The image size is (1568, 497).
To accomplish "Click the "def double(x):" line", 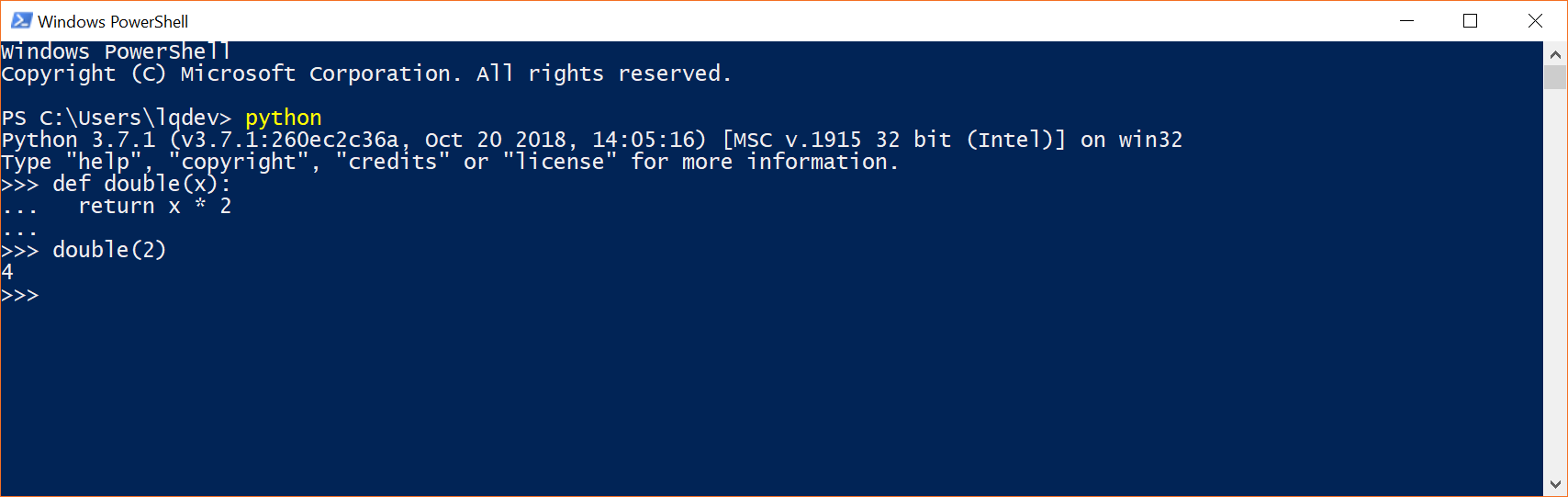I will 141,184.
